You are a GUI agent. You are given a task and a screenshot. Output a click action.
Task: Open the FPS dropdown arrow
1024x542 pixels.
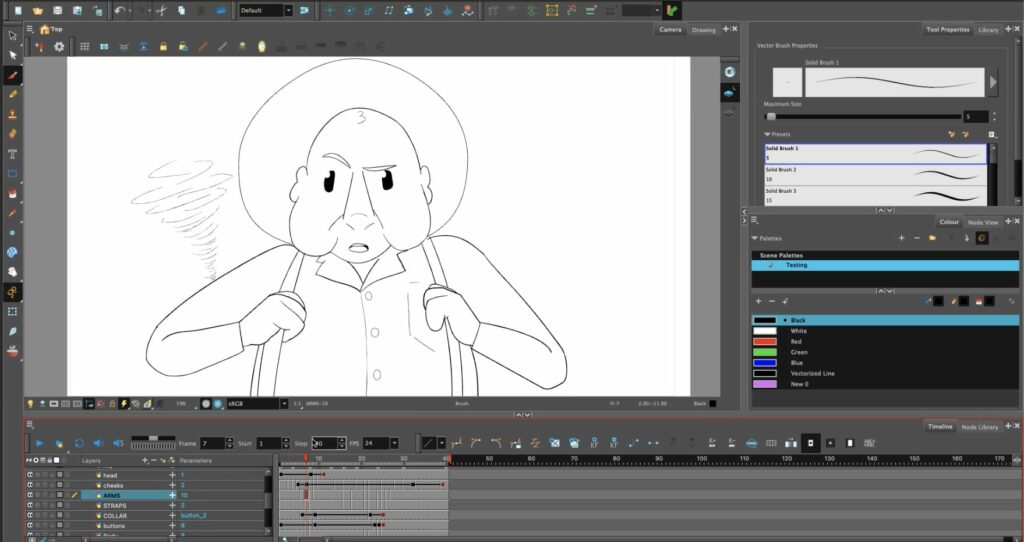click(x=394, y=443)
